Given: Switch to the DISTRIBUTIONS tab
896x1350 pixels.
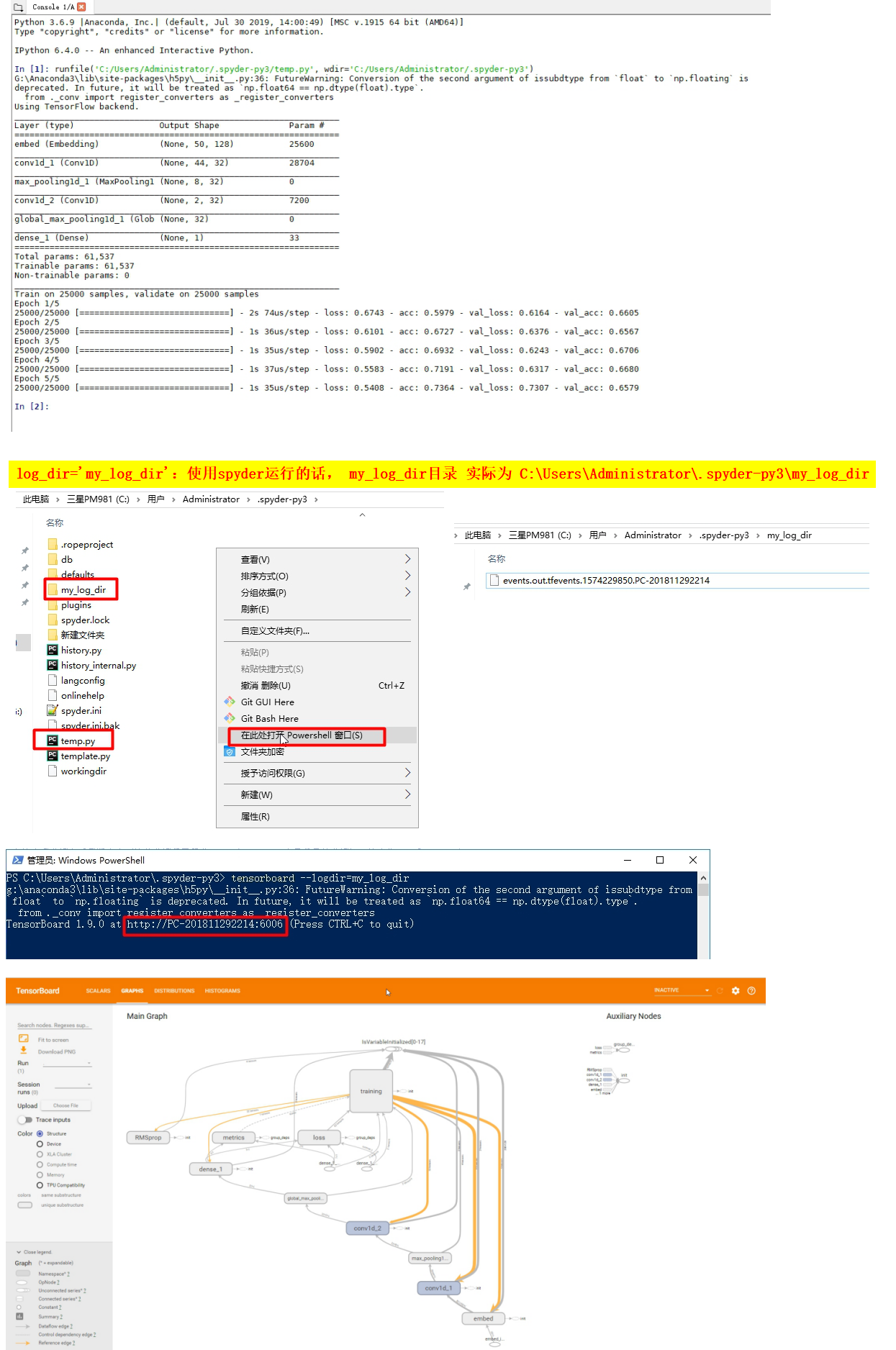Looking at the screenshot, I should 174,991.
